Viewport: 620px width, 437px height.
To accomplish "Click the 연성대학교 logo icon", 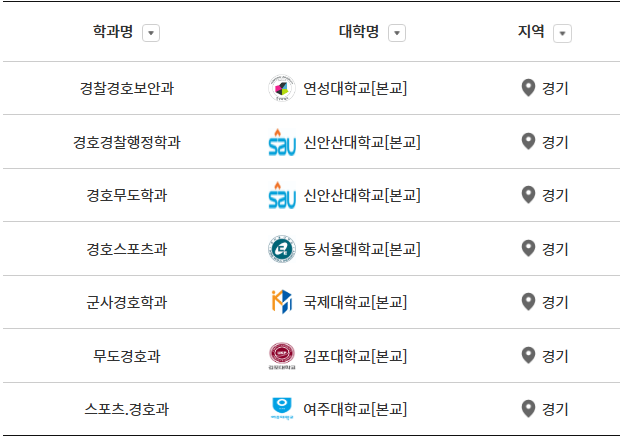I will tap(282, 88).
